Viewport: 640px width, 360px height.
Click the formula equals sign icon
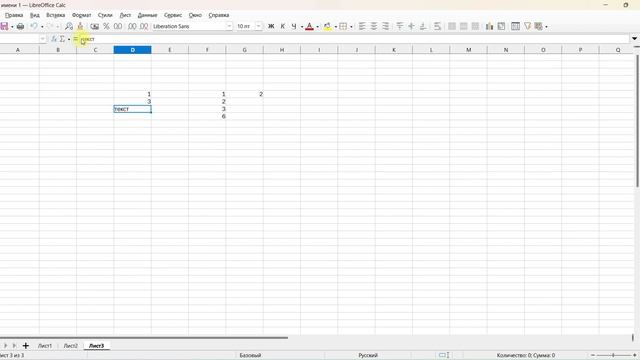[76, 39]
